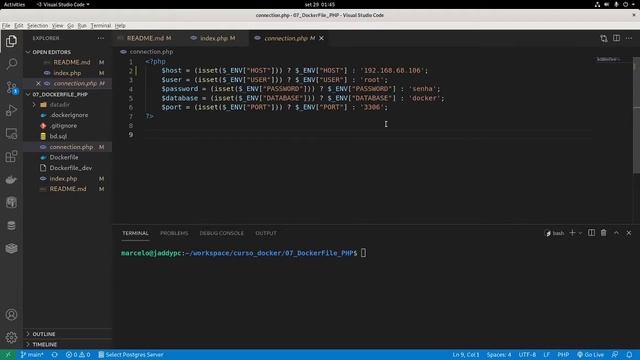Open the launch profile dropdown beside plus

[580, 233]
